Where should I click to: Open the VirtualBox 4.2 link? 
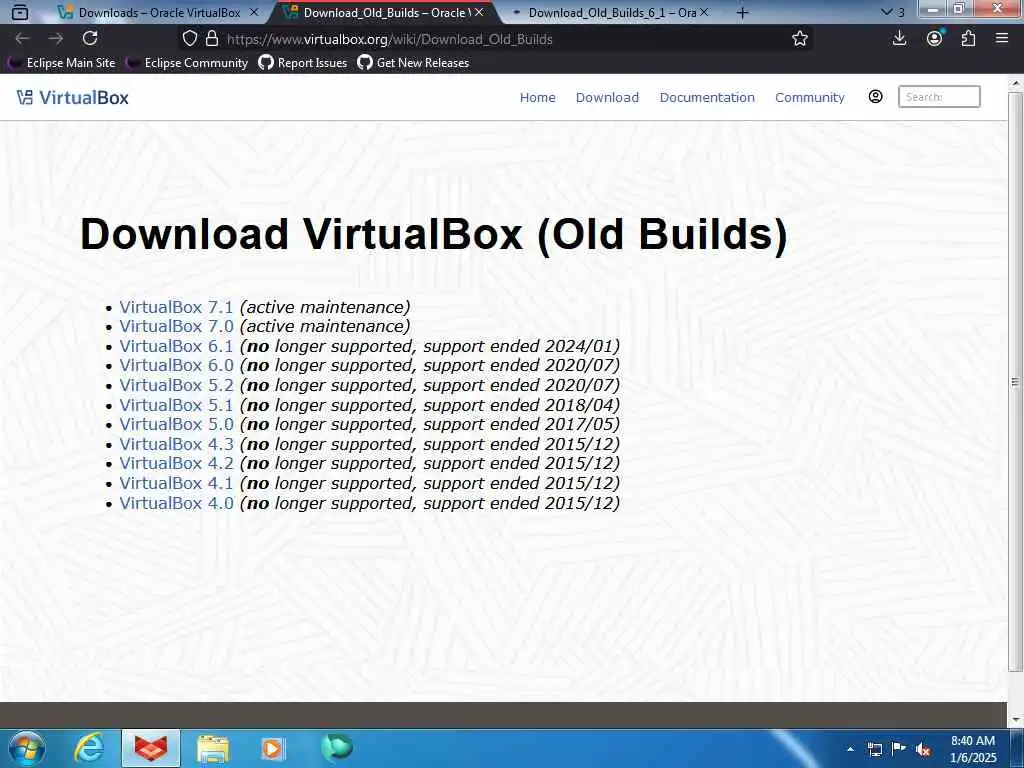pyautogui.click(x=176, y=463)
